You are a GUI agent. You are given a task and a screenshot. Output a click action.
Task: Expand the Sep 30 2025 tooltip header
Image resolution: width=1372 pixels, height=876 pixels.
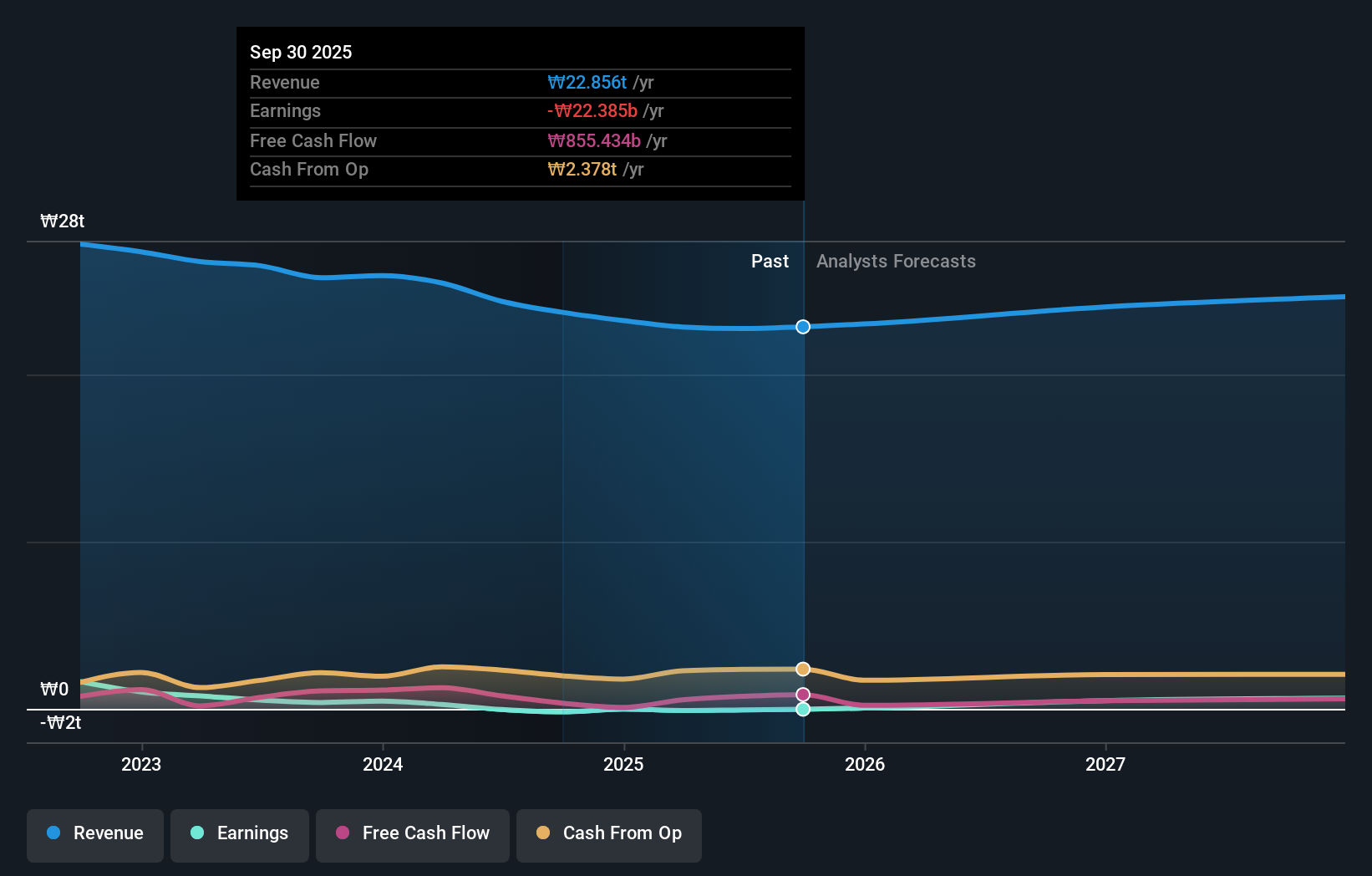[301, 52]
